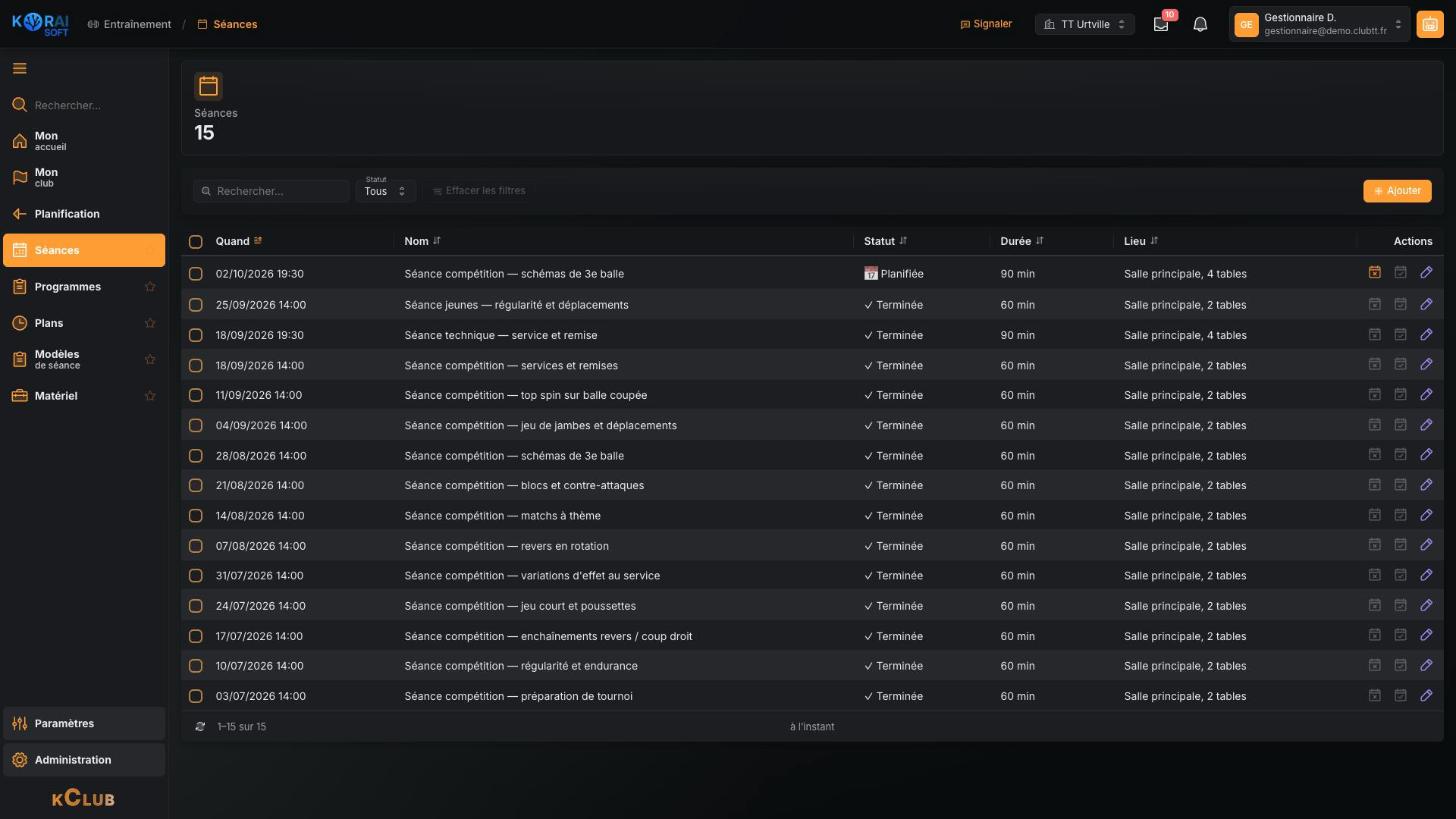This screenshot has height=819, width=1456.
Task: Click the orange calendar button at top right
Action: [x=1429, y=25]
